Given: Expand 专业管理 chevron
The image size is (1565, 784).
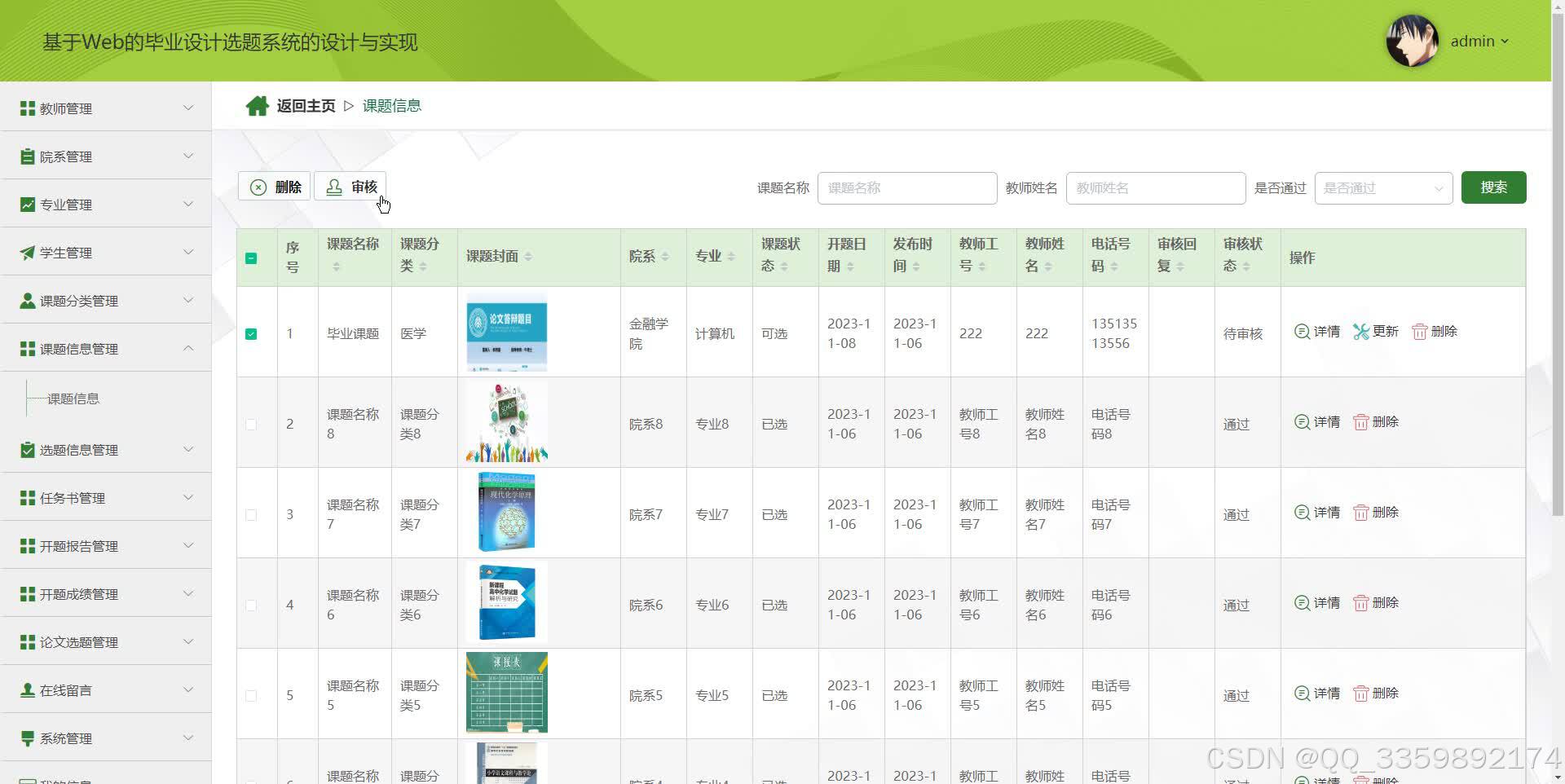Looking at the screenshot, I should click(x=188, y=205).
